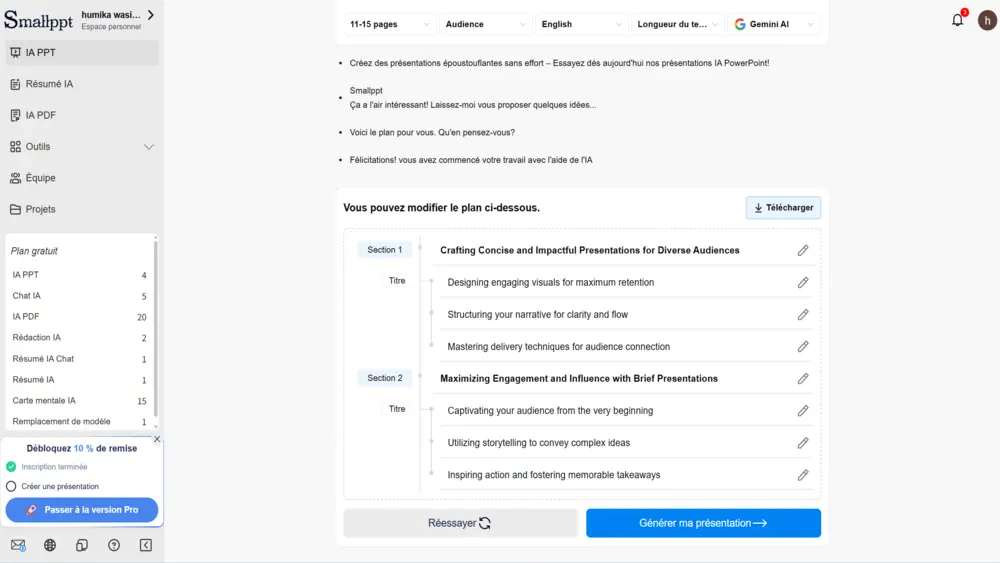Click the 'Inscription terminée' green checkmark

tap(11, 467)
